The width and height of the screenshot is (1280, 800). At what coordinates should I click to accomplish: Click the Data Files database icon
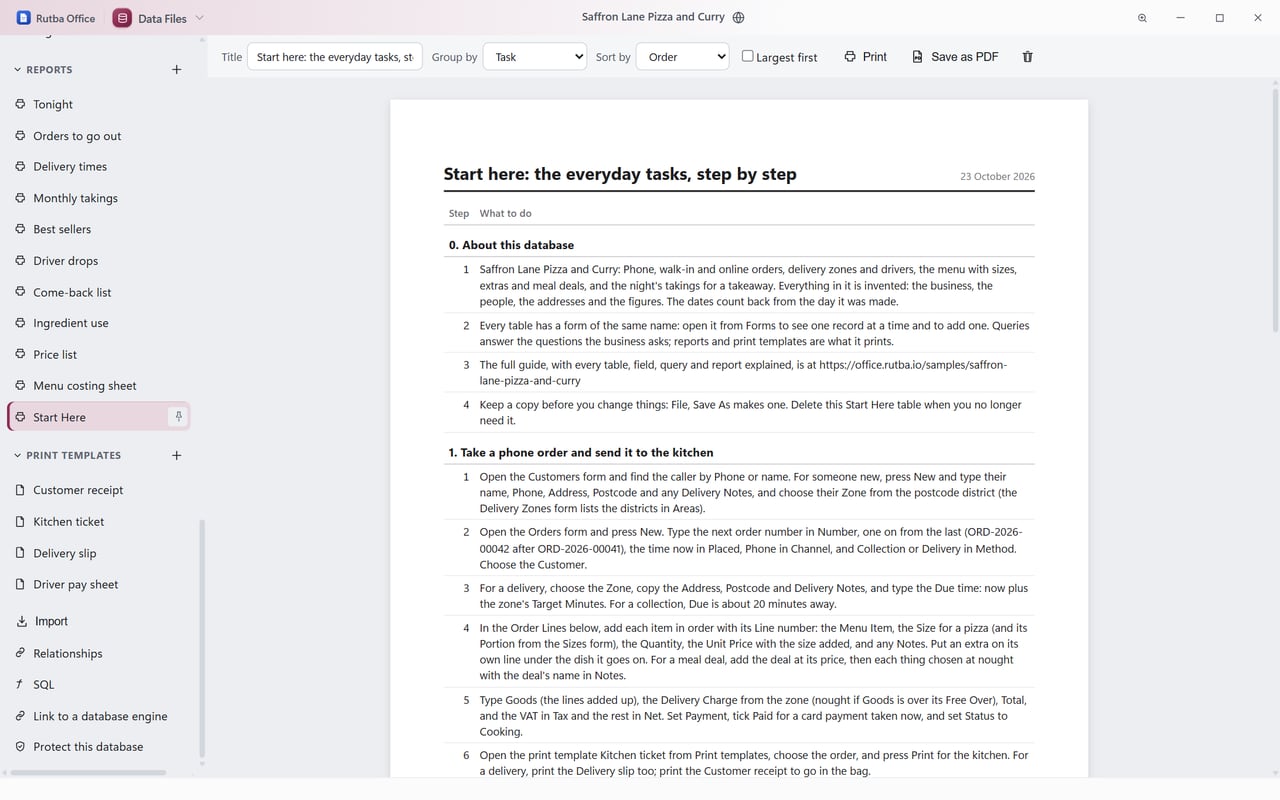[x=122, y=18]
